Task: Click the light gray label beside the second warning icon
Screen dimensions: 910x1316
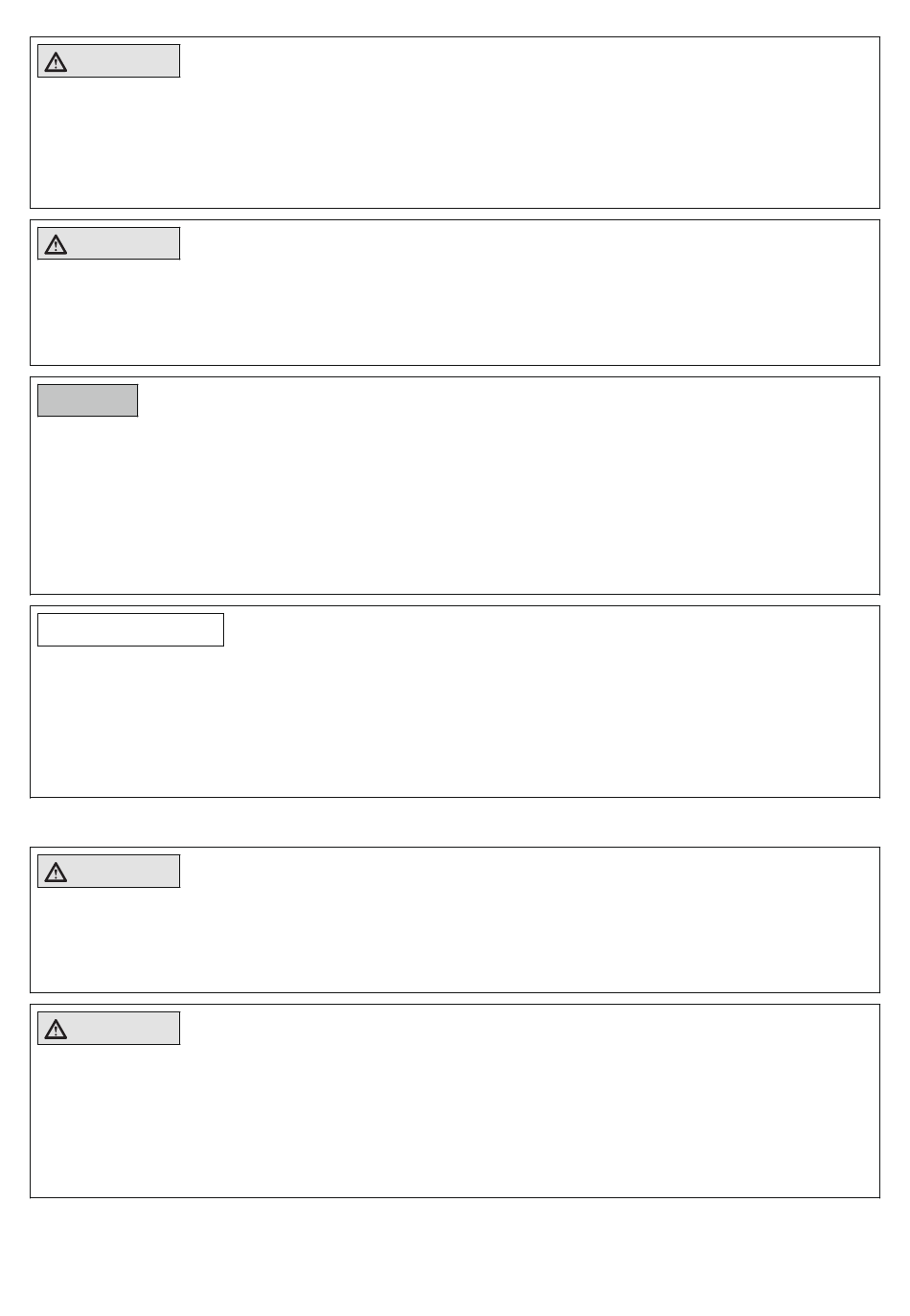Action: pos(123,243)
